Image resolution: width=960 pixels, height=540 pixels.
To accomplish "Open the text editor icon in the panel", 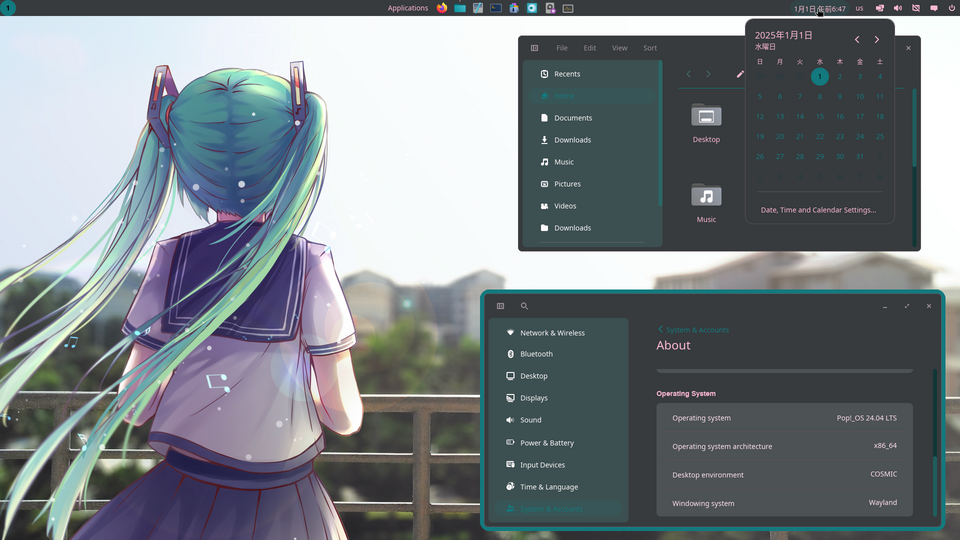I will click(478, 8).
